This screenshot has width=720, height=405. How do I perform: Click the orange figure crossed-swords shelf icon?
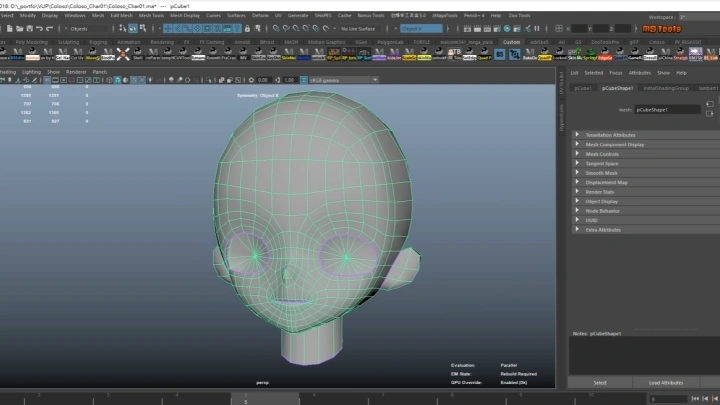123,54
